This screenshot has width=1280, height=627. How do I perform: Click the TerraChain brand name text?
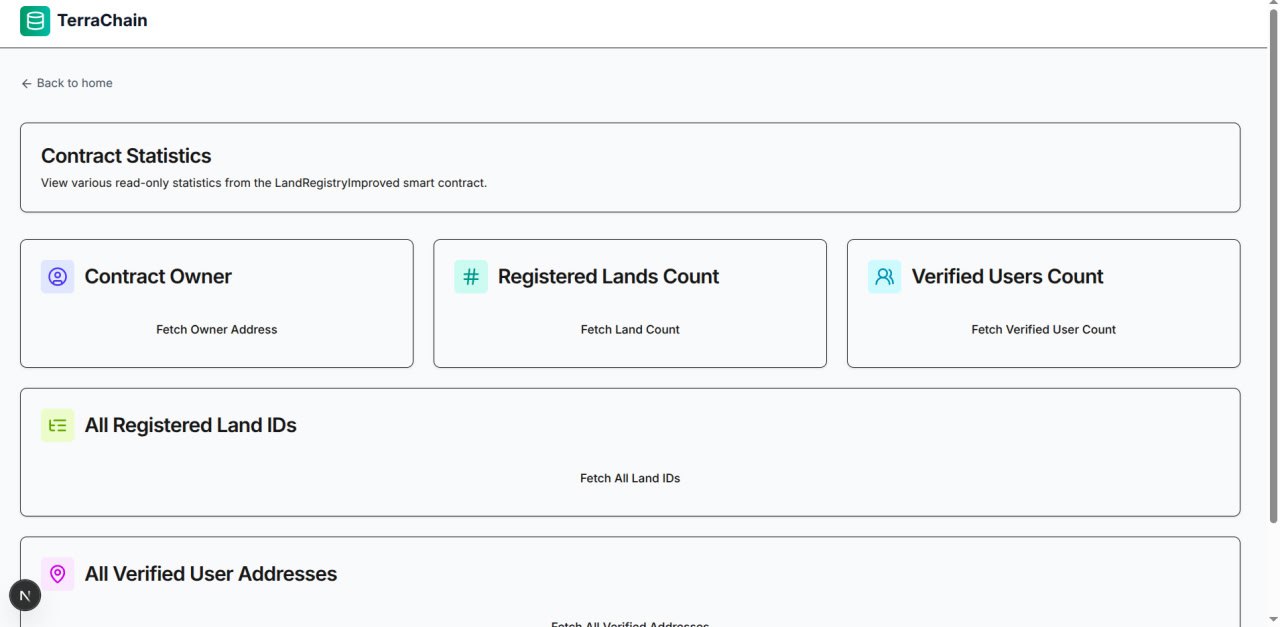[104, 20]
